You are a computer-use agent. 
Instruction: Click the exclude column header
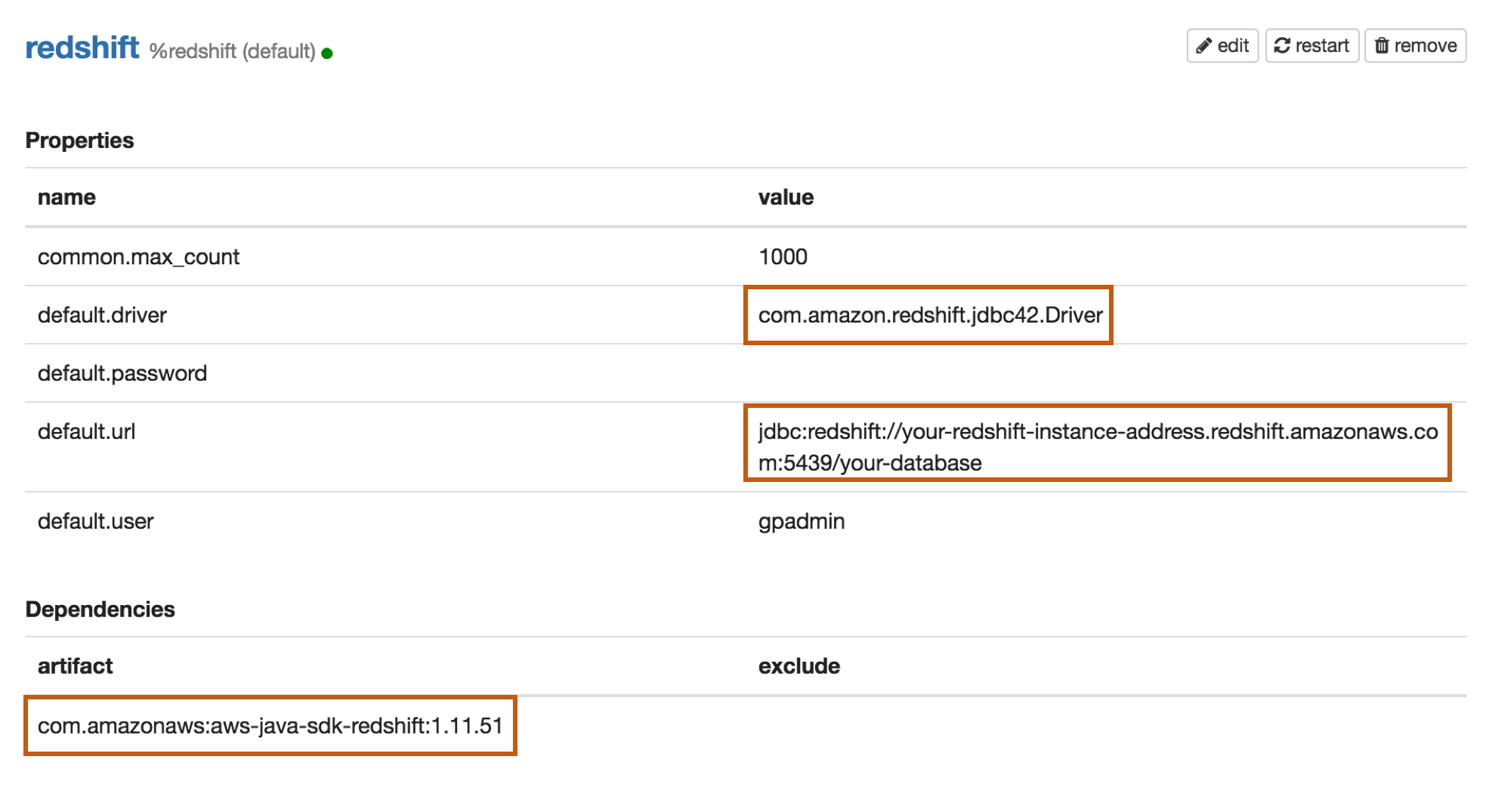coord(799,666)
